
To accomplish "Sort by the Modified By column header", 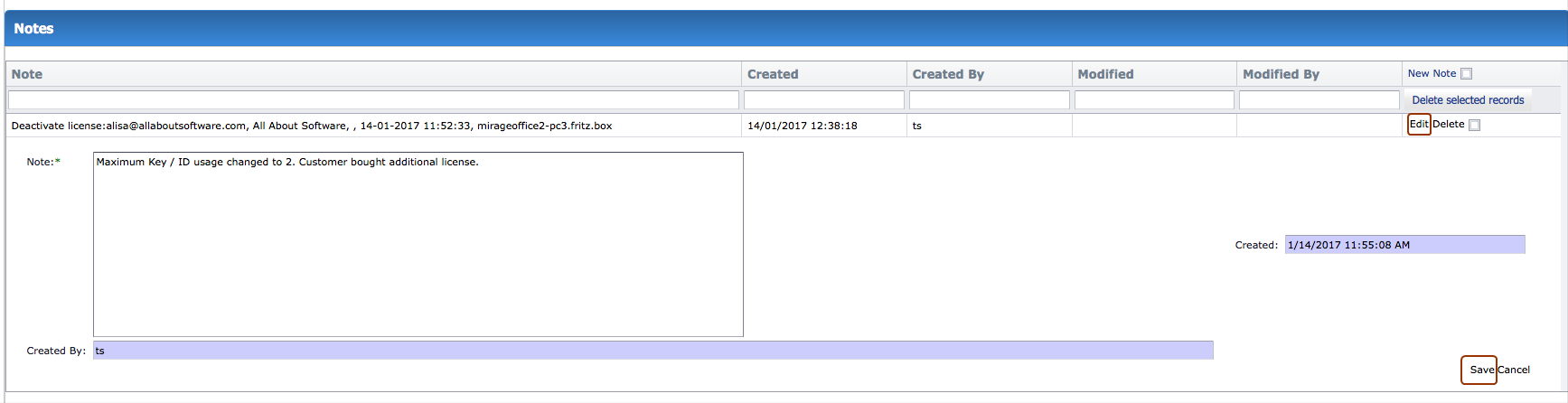I will pyautogui.click(x=1281, y=74).
